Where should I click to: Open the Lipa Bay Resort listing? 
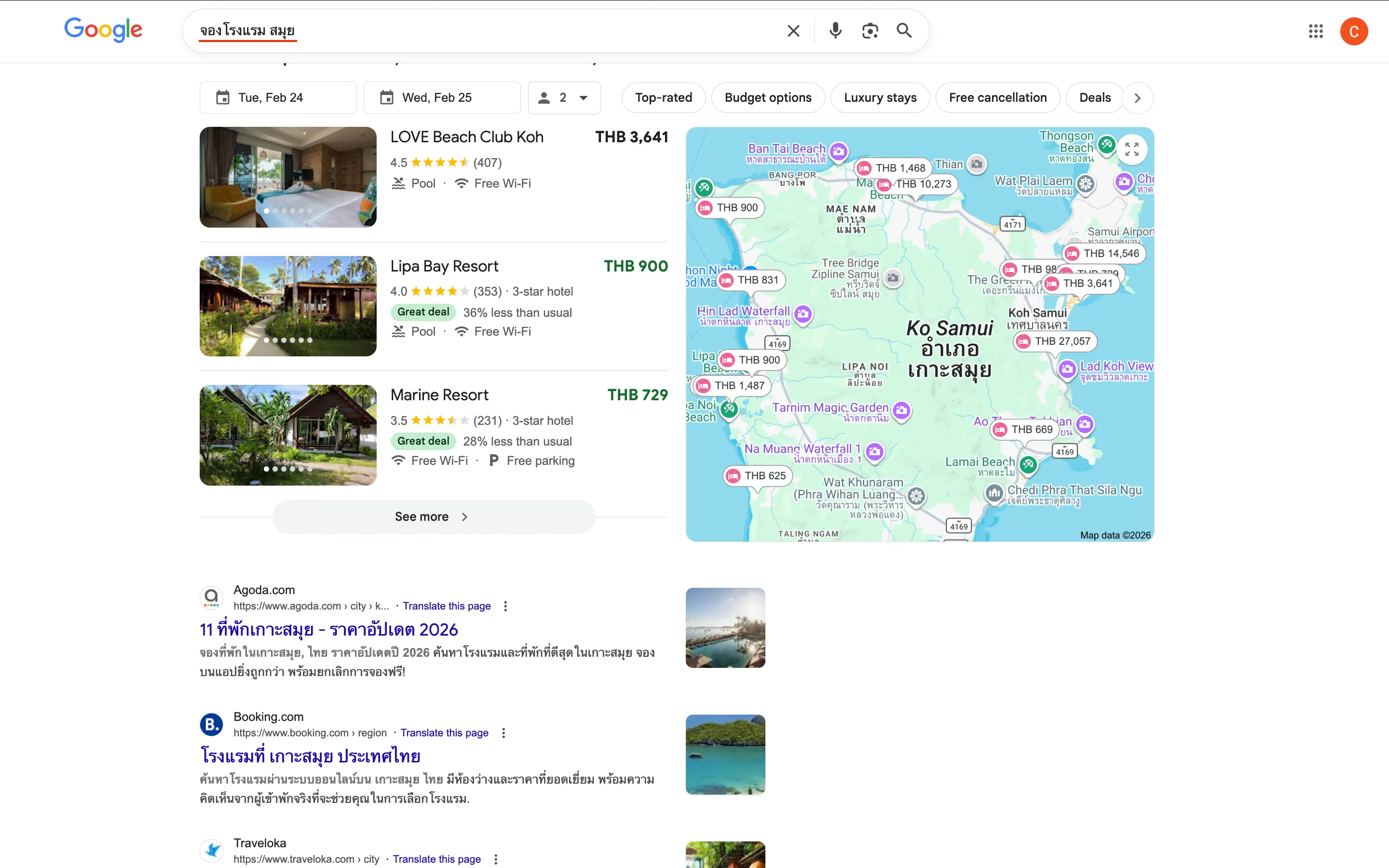click(444, 266)
